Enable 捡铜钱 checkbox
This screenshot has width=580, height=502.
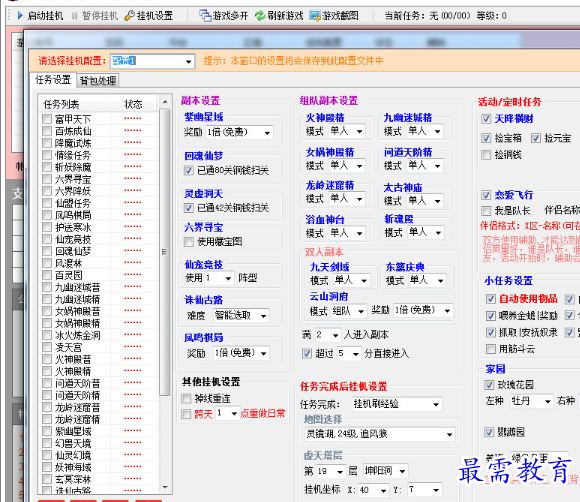point(486,155)
